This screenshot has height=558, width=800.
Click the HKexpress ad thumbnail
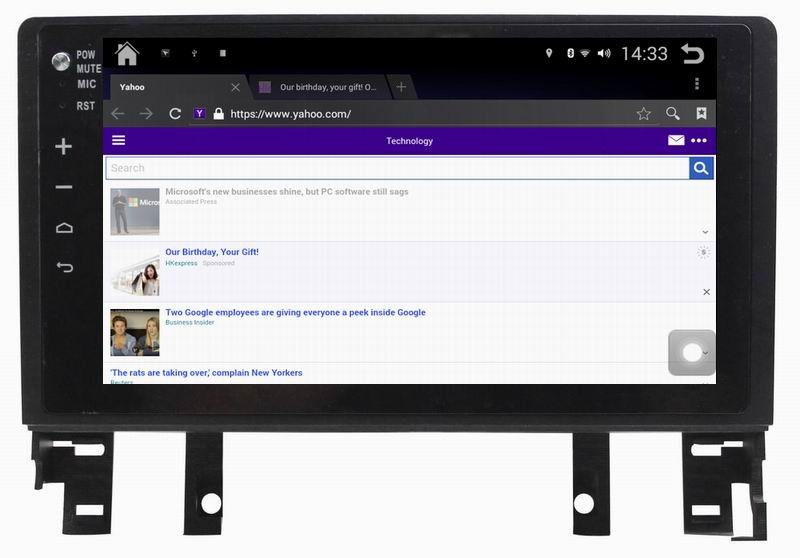click(x=135, y=272)
